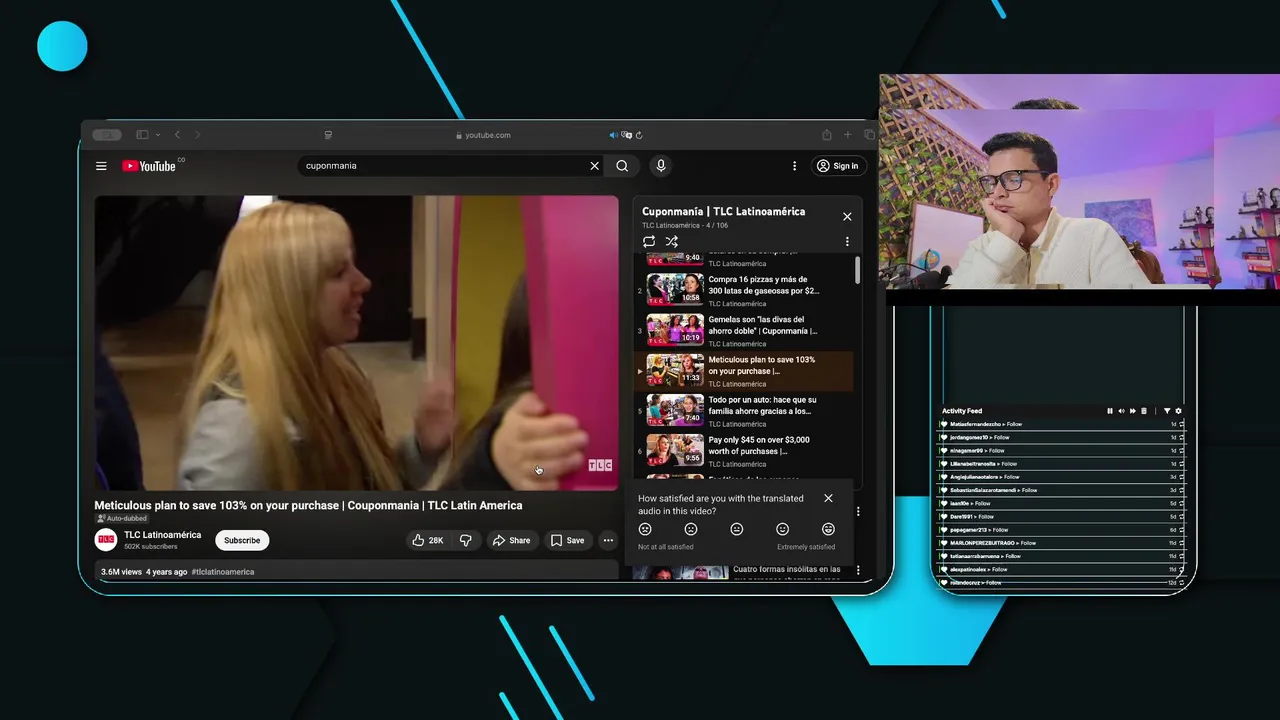
Task: Open more actions ellipsis under video
Action: coord(607,540)
